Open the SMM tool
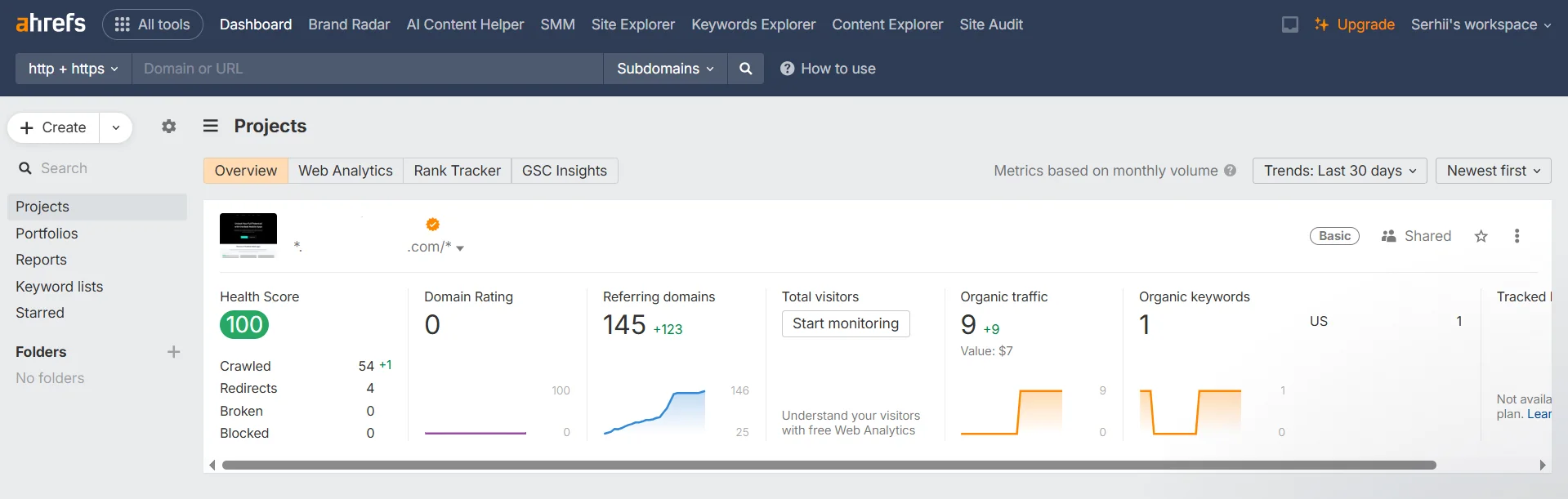The image size is (1568, 499). pyautogui.click(x=557, y=25)
